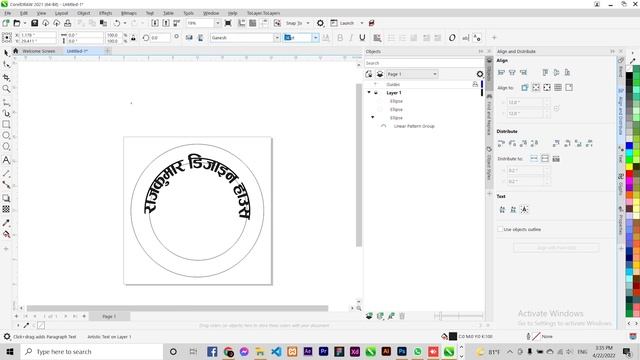Screen dimensions: 640x360
Task: Toggle visibility eye of Layer 1
Action: click(x=376, y=93)
